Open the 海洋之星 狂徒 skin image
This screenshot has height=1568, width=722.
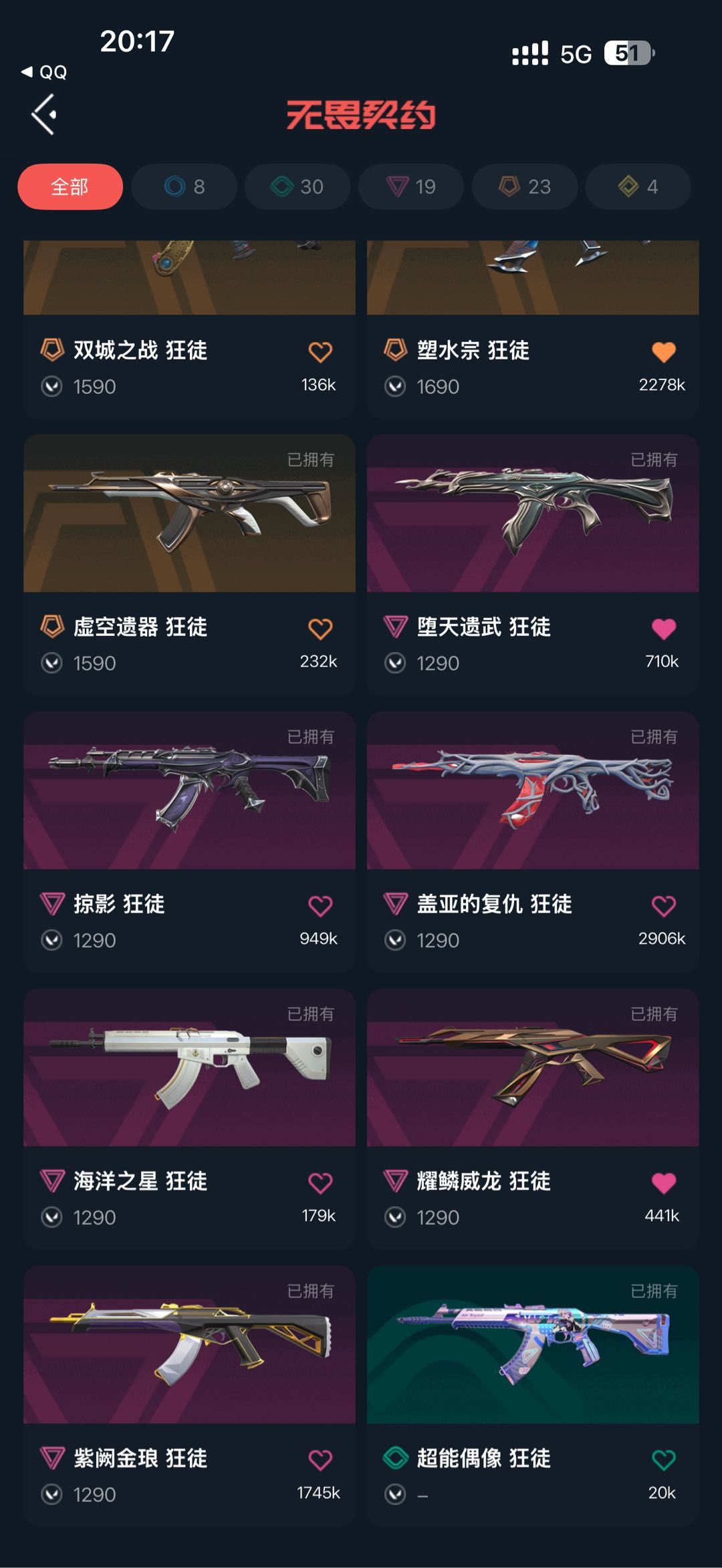pos(189,1068)
